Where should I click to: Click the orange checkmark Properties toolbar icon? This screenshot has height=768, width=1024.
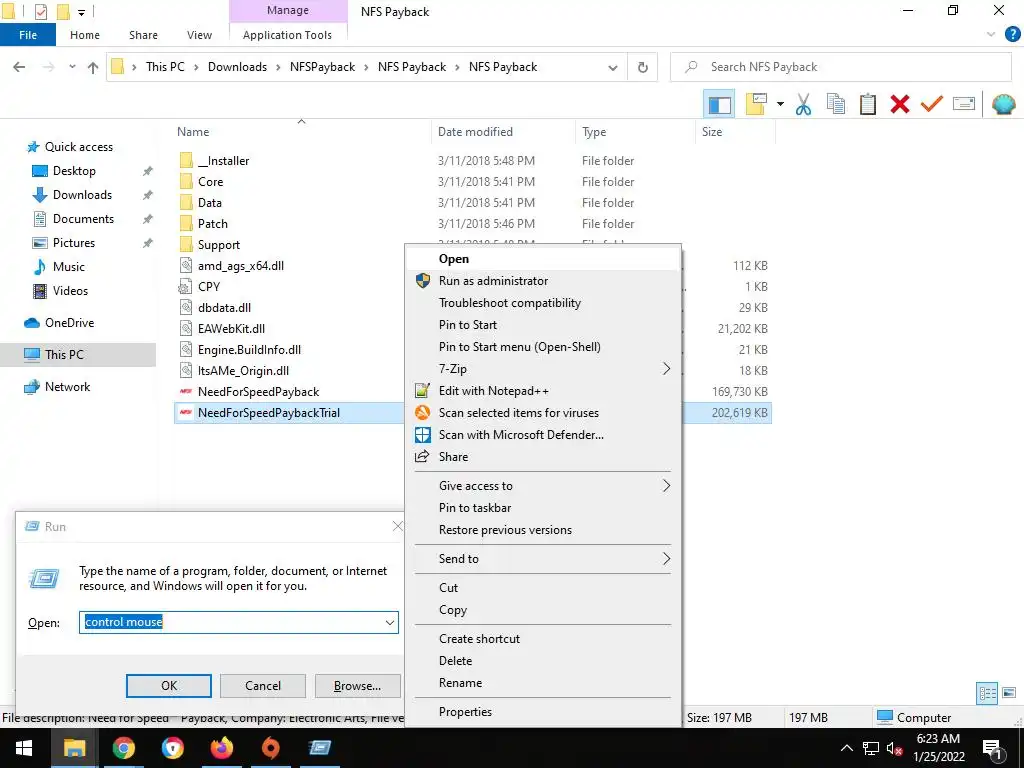[932, 104]
